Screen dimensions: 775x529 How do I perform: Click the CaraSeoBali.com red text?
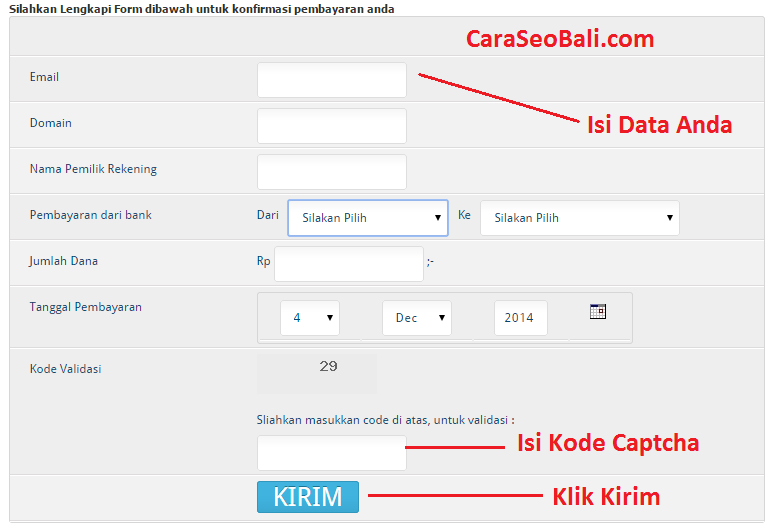[560, 39]
